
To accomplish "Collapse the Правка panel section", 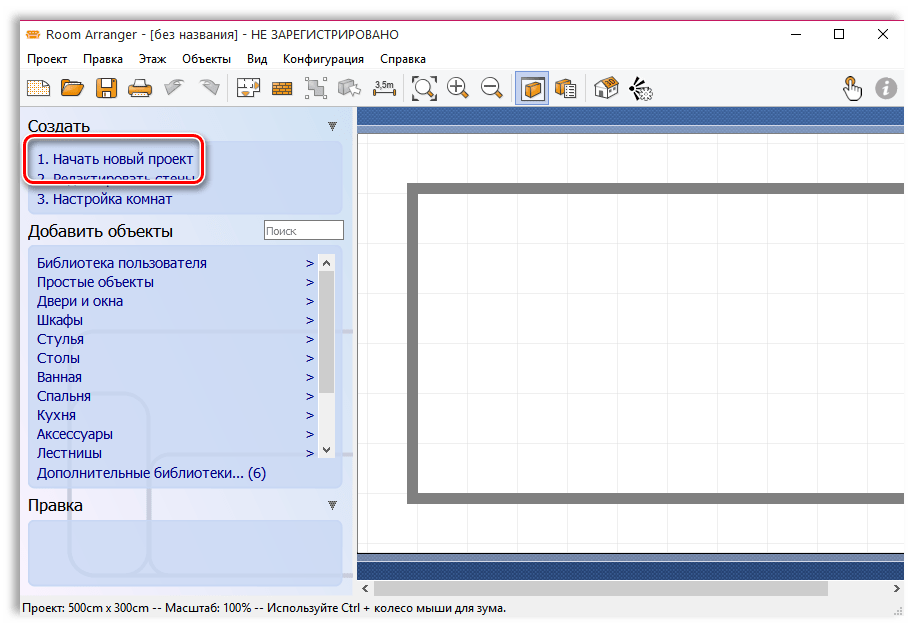I will point(333,505).
